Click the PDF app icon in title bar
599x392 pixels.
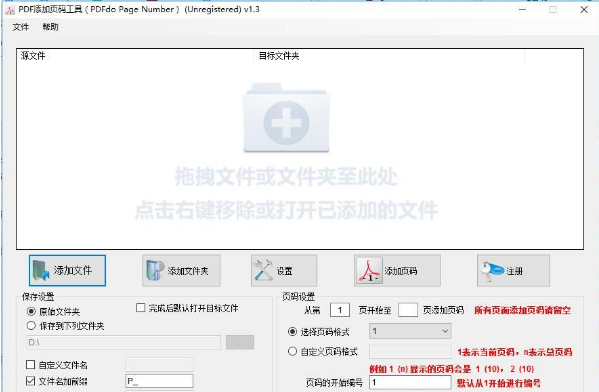click(10, 10)
